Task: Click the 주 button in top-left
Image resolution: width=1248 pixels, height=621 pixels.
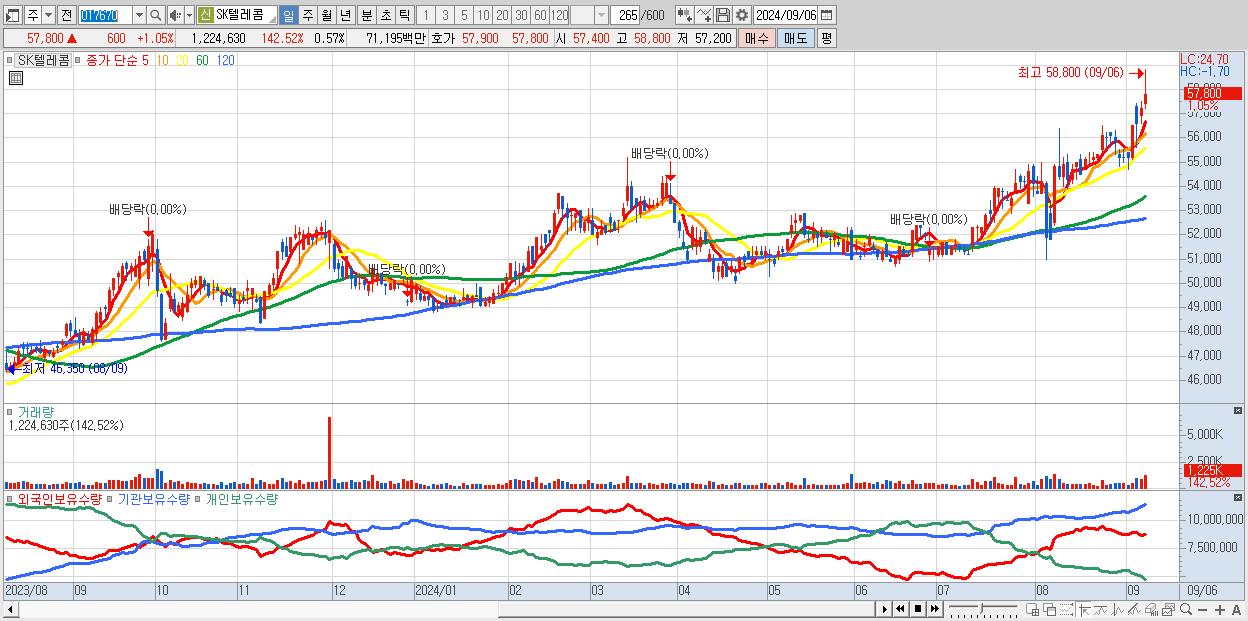Action: 33,16
